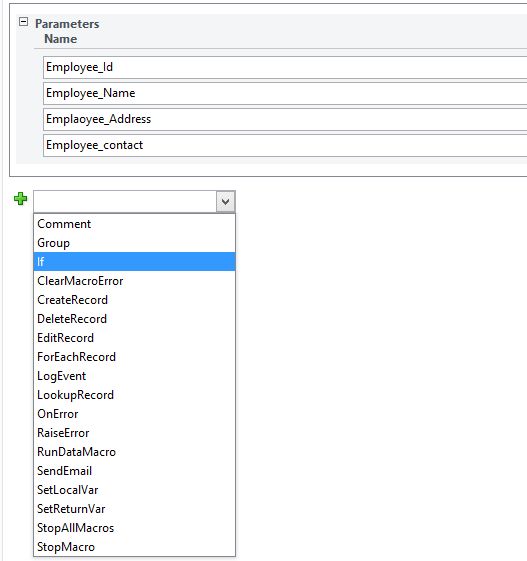
Task: Select SetReturnVar in the list
Action: tap(135, 509)
